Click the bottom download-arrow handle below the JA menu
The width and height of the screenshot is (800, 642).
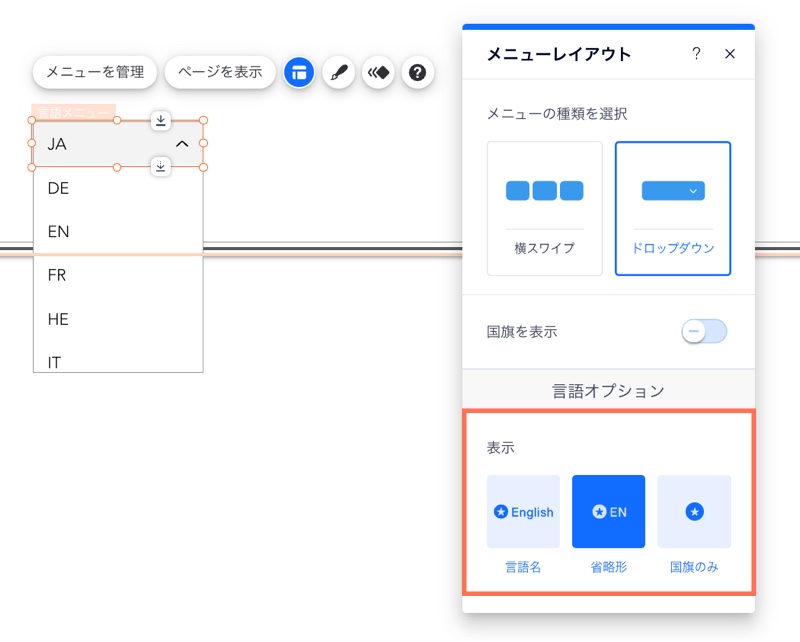pyautogui.click(x=161, y=166)
